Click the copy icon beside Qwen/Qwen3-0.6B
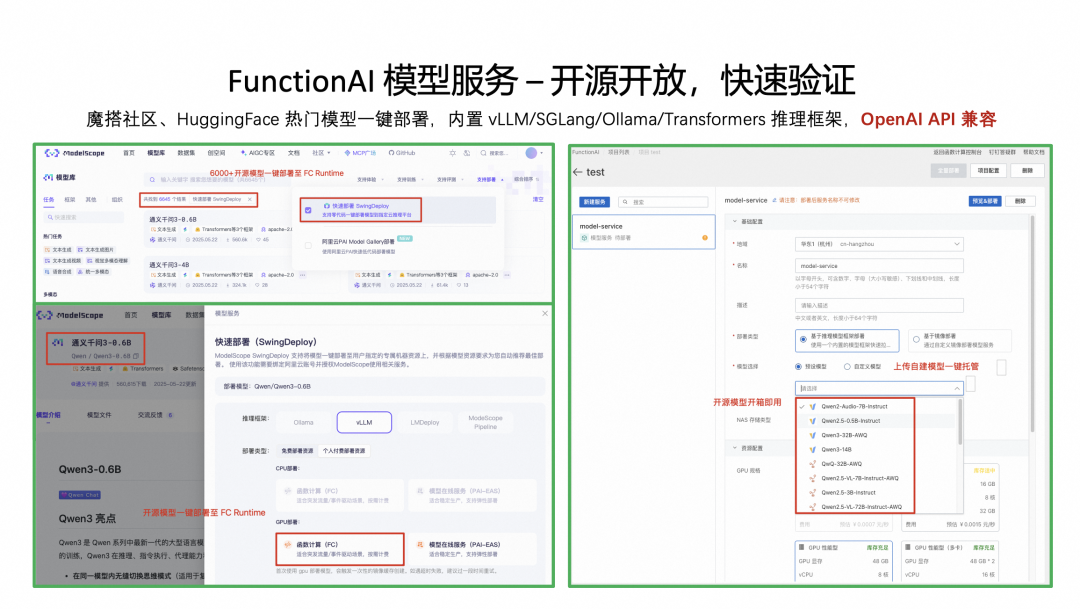1080x609 pixels. point(136,356)
